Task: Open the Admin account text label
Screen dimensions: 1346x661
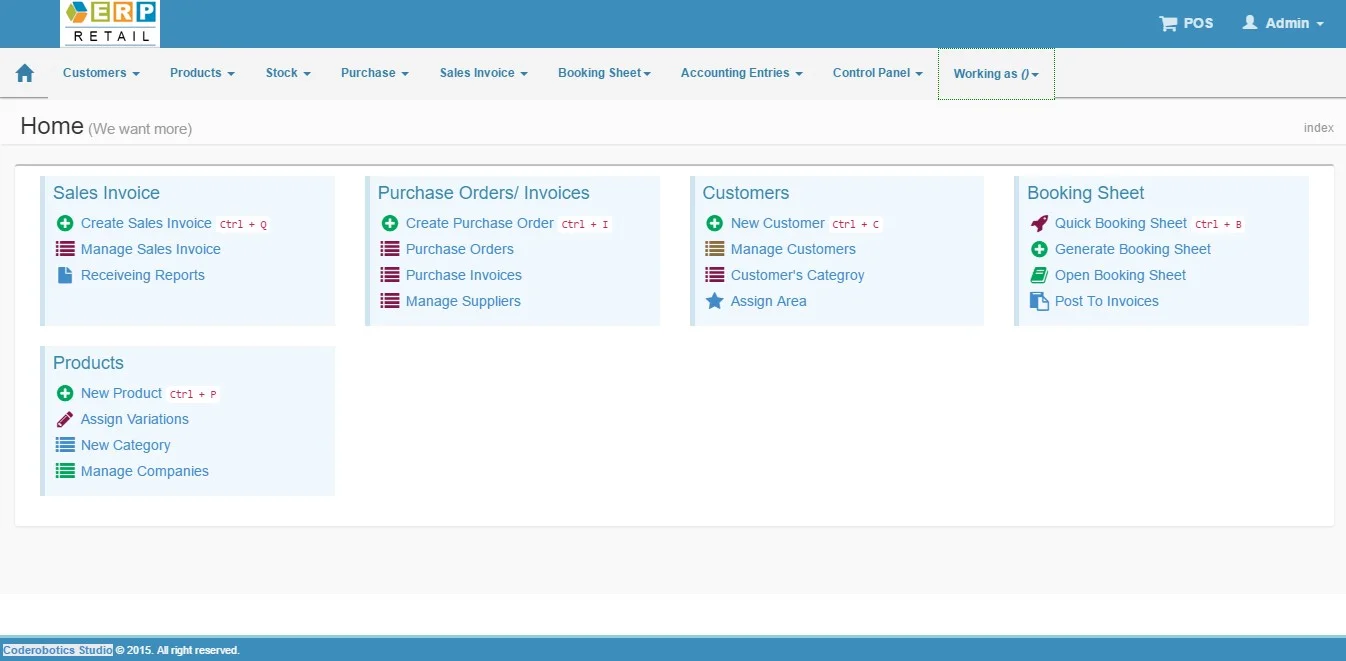Action: (x=1287, y=23)
